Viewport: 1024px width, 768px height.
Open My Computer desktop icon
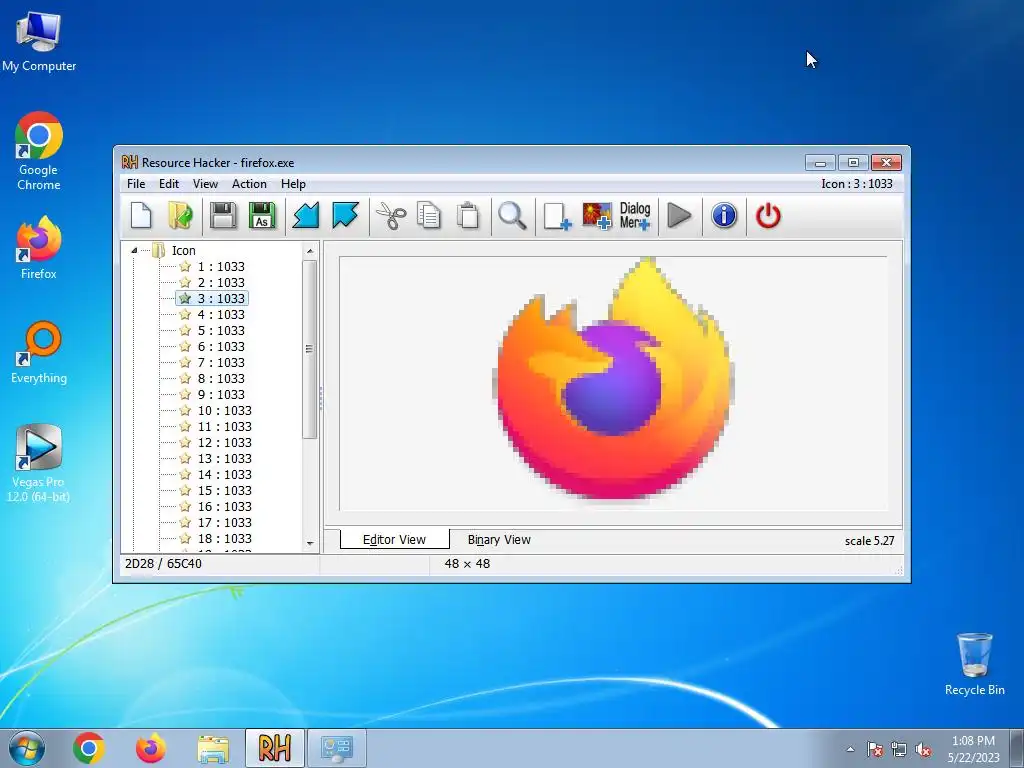click(39, 41)
